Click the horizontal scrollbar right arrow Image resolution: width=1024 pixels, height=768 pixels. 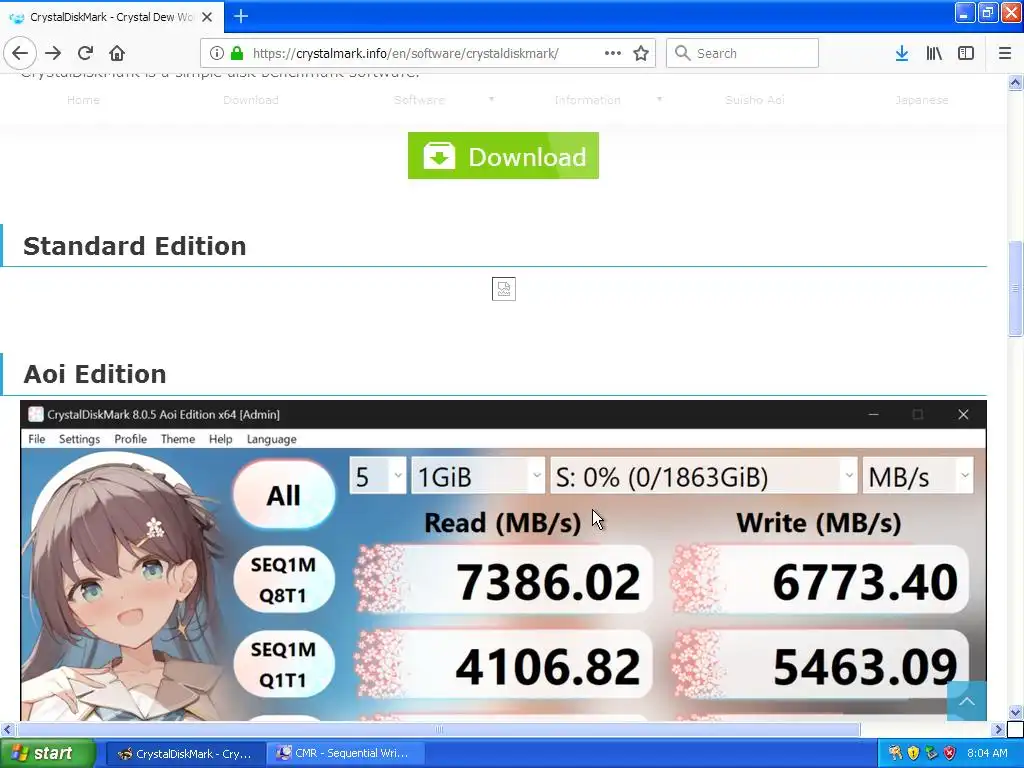pyautogui.click(x=998, y=729)
